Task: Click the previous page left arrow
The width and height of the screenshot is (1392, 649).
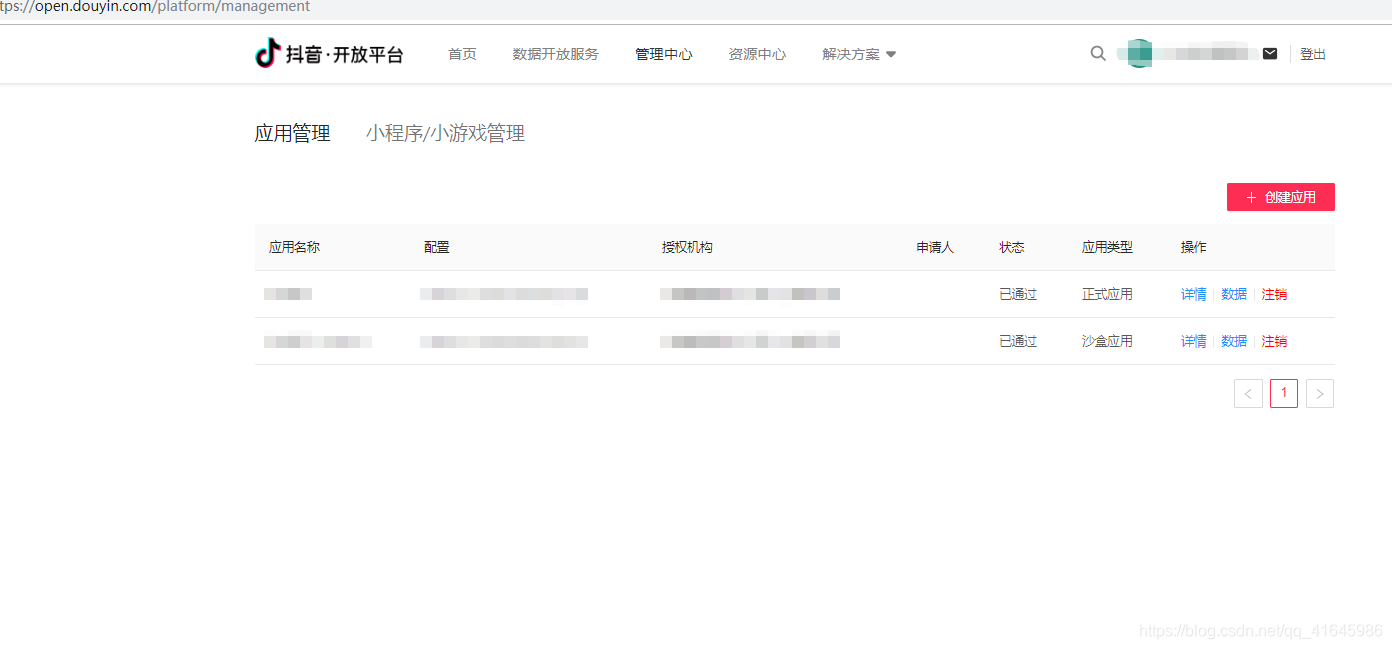Action: tap(1248, 393)
